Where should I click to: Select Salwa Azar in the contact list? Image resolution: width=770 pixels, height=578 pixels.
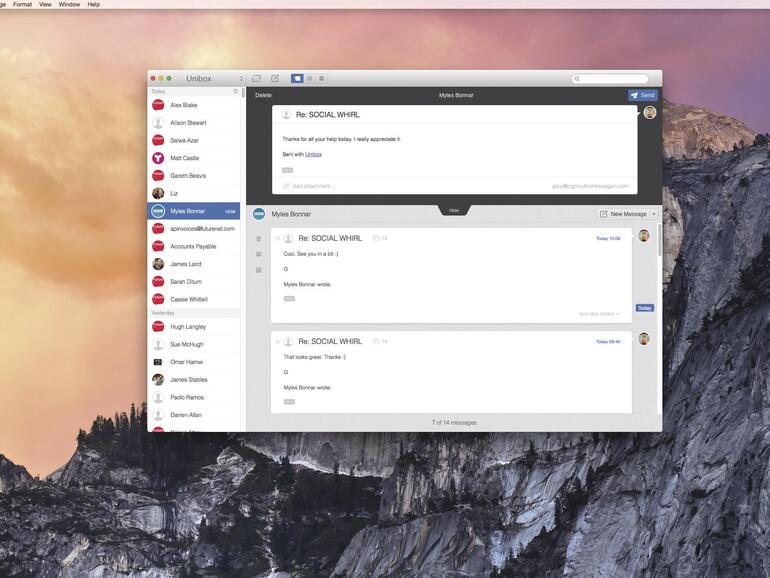[x=194, y=140]
